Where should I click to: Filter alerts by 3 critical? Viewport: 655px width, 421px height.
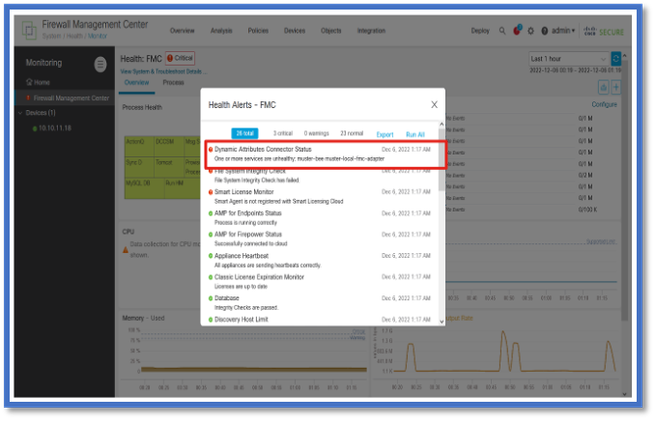pyautogui.click(x=283, y=133)
